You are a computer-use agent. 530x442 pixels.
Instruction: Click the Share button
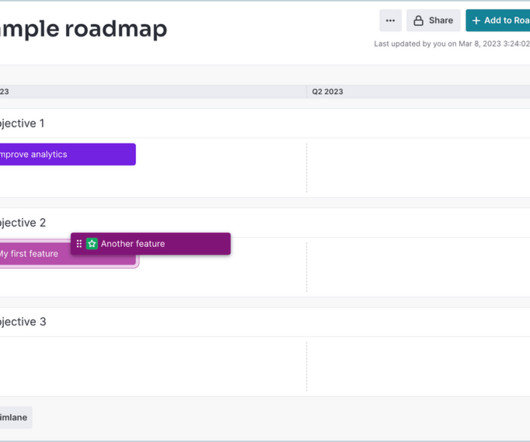pos(433,21)
